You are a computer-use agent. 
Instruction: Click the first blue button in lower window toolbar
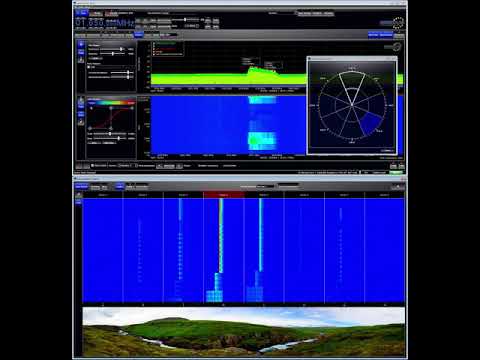[x=81, y=186]
